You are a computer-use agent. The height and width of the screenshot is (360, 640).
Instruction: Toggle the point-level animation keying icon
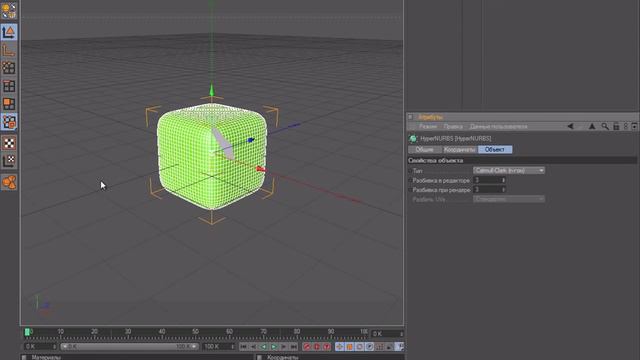point(379,347)
